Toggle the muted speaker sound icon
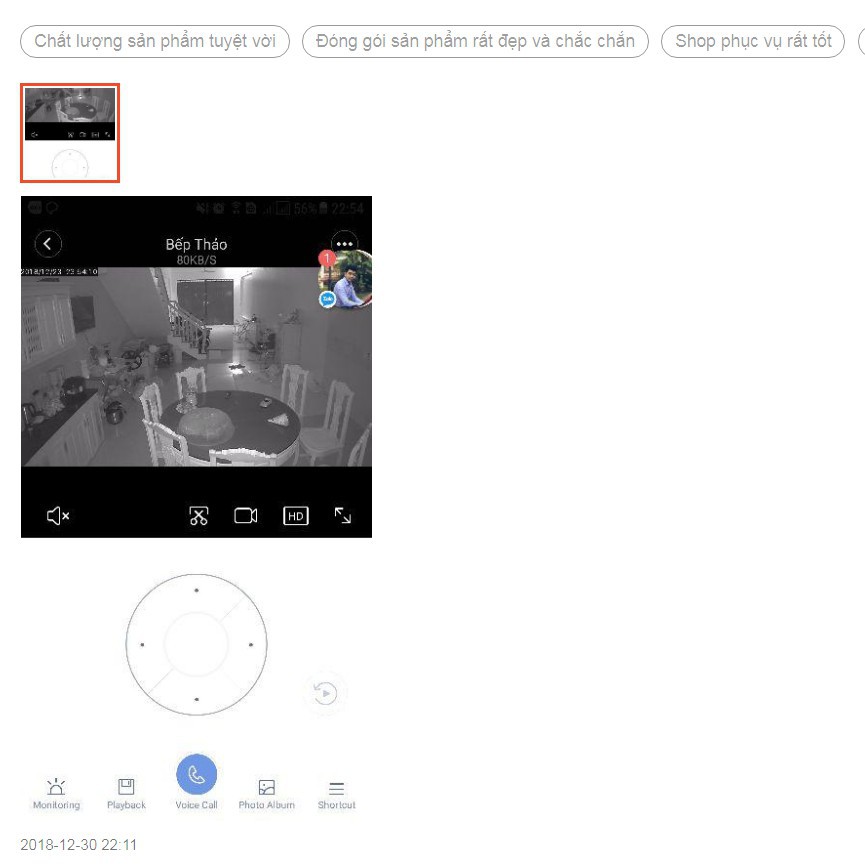865x865 pixels. (x=58, y=516)
